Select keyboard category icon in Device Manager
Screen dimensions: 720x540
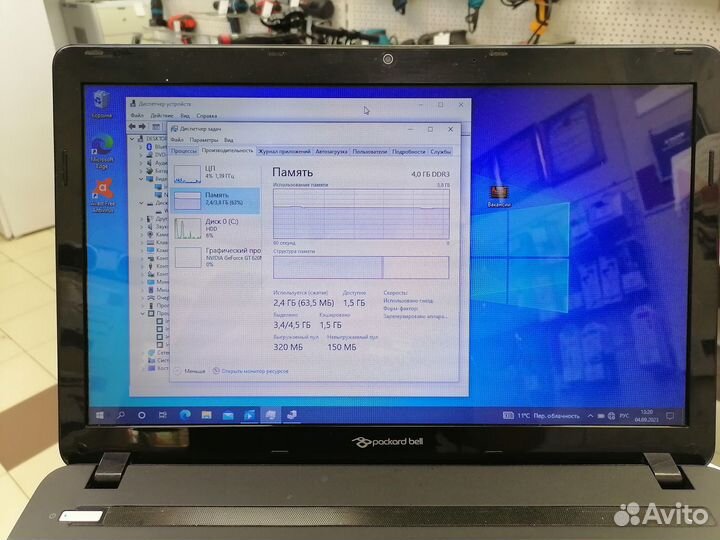pyautogui.click(x=150, y=242)
